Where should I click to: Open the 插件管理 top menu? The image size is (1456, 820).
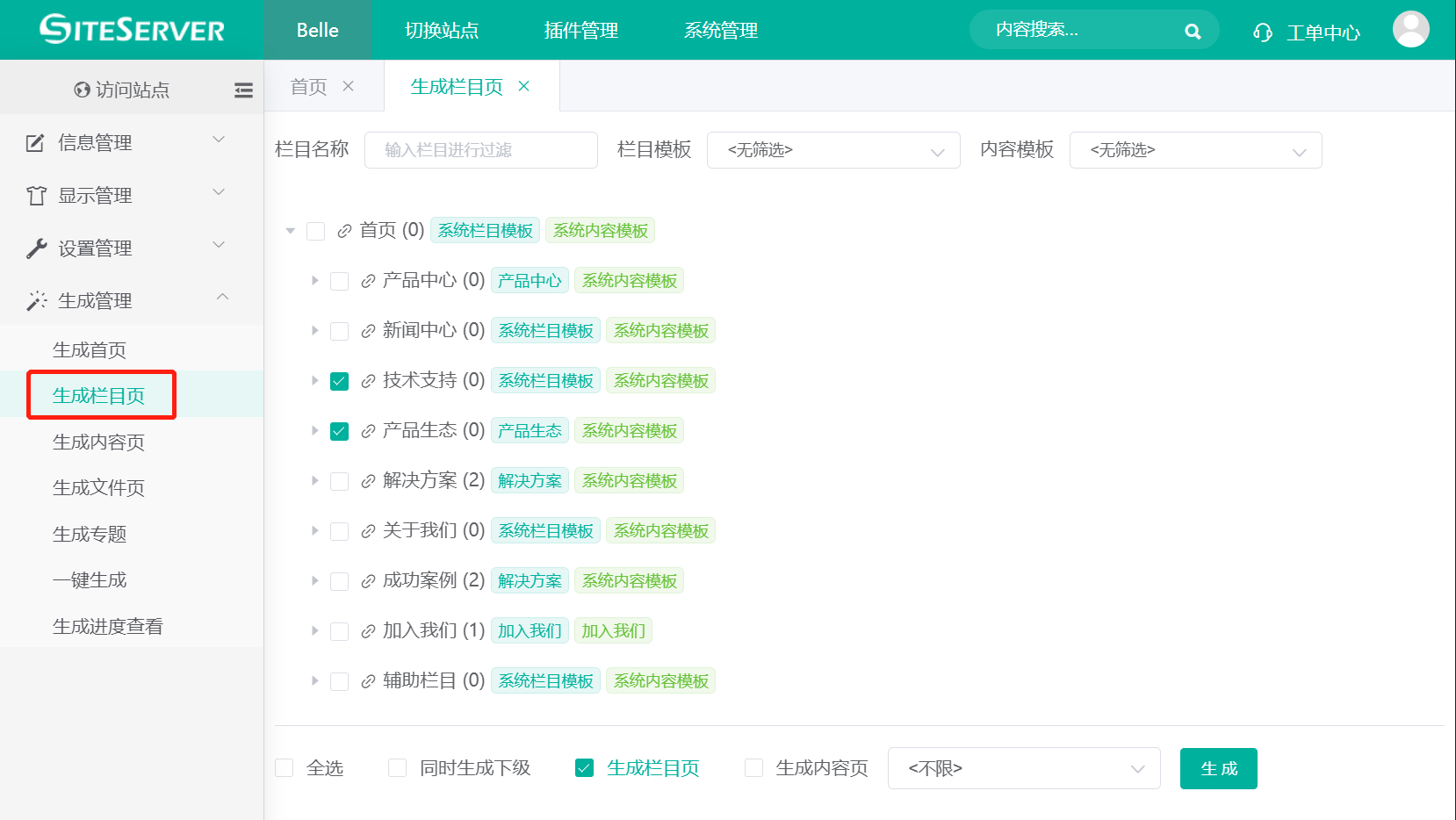[580, 31]
